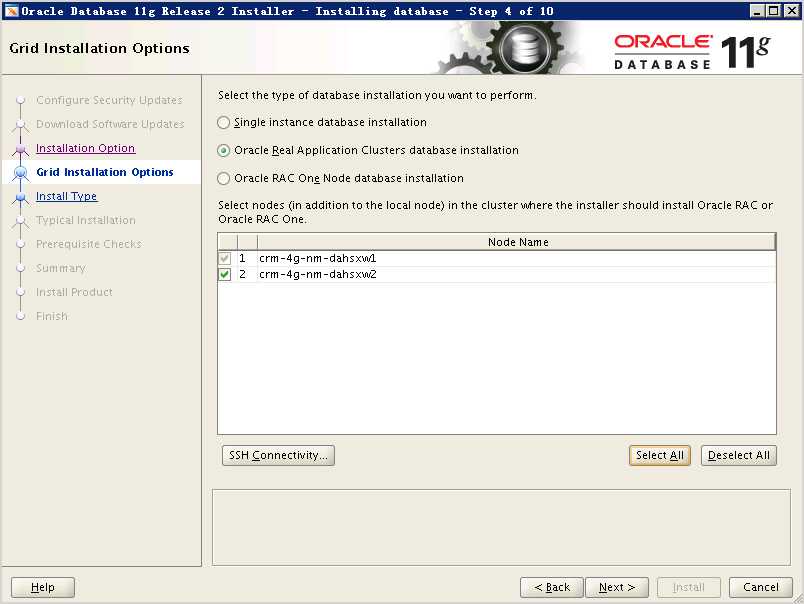
Task: Minimize the installer window
Action: point(757,10)
